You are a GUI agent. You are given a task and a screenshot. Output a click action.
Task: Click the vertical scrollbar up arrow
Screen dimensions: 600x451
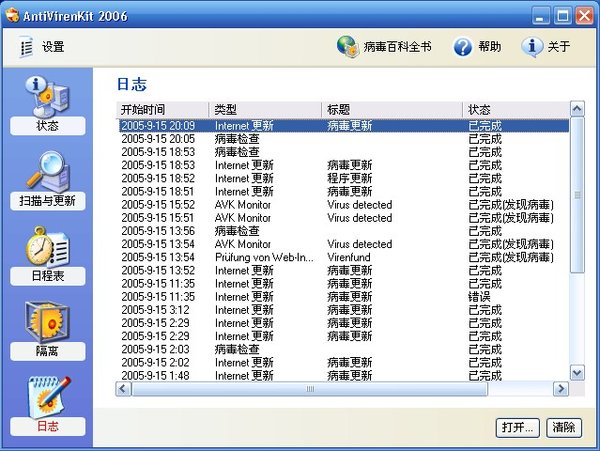(x=577, y=109)
